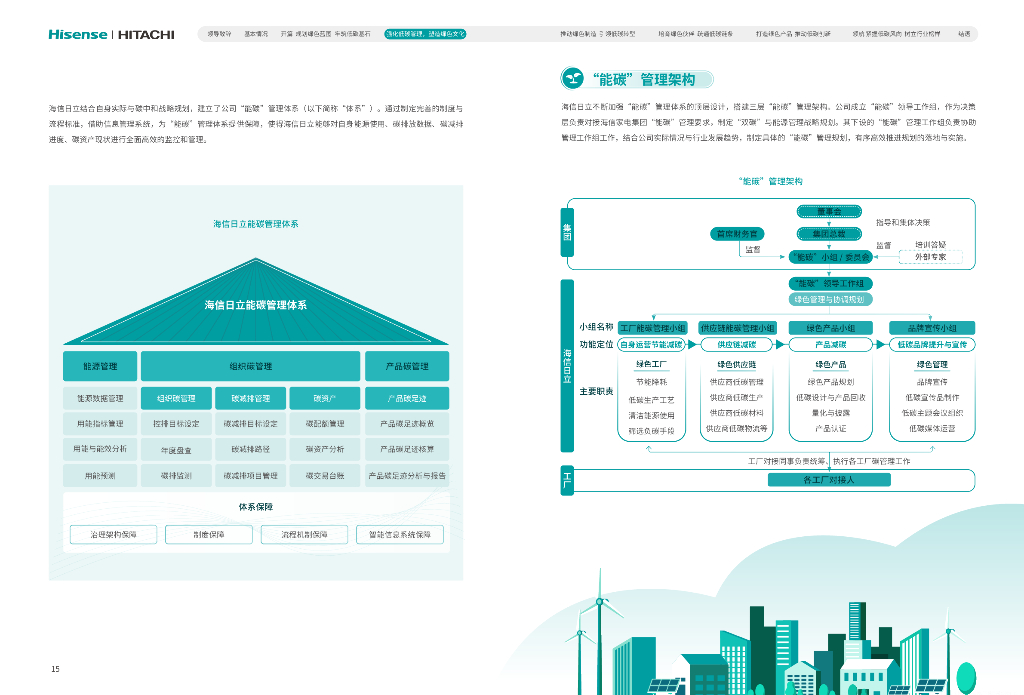Click the arrow after 供应链减碳
This screenshot has width=1024, height=695.
tap(780, 344)
